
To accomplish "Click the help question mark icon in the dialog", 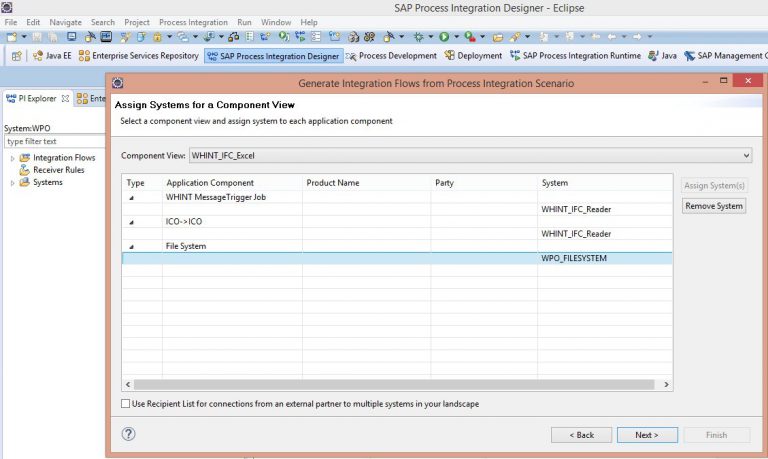I will click(128, 434).
